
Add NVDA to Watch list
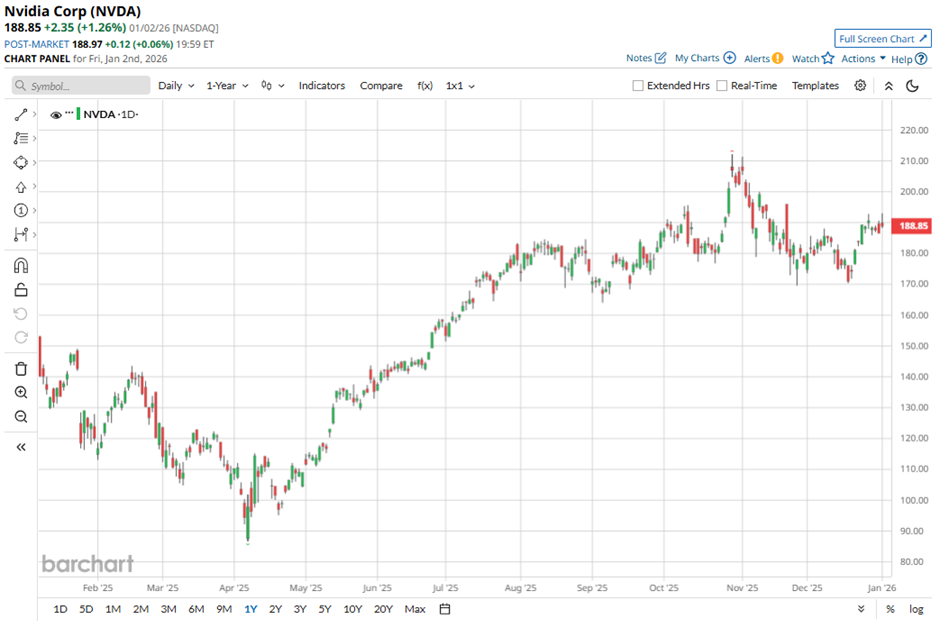tap(813, 58)
